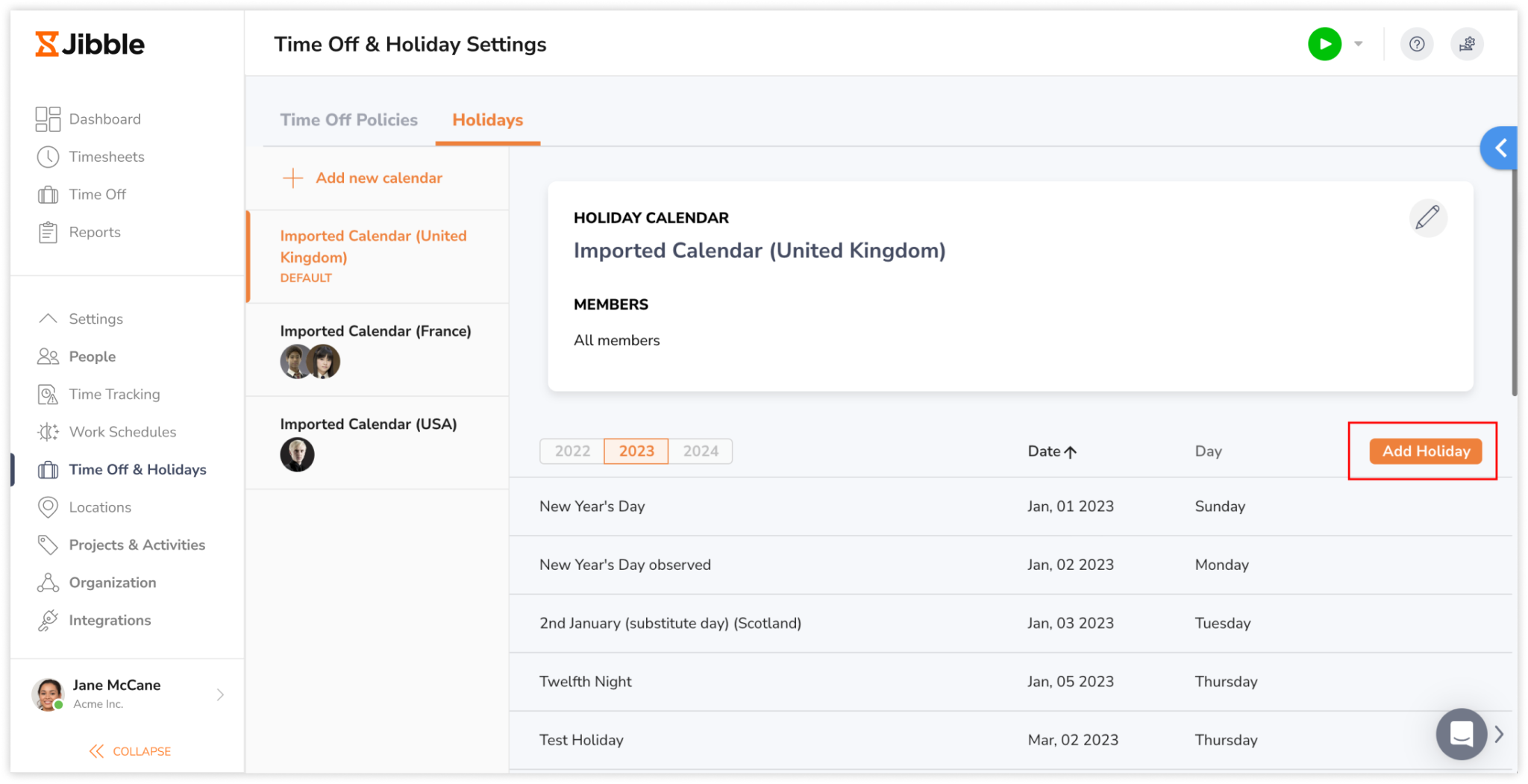Select Imported Calendar (France)
Screen dimensions: 1528x784
point(375,330)
